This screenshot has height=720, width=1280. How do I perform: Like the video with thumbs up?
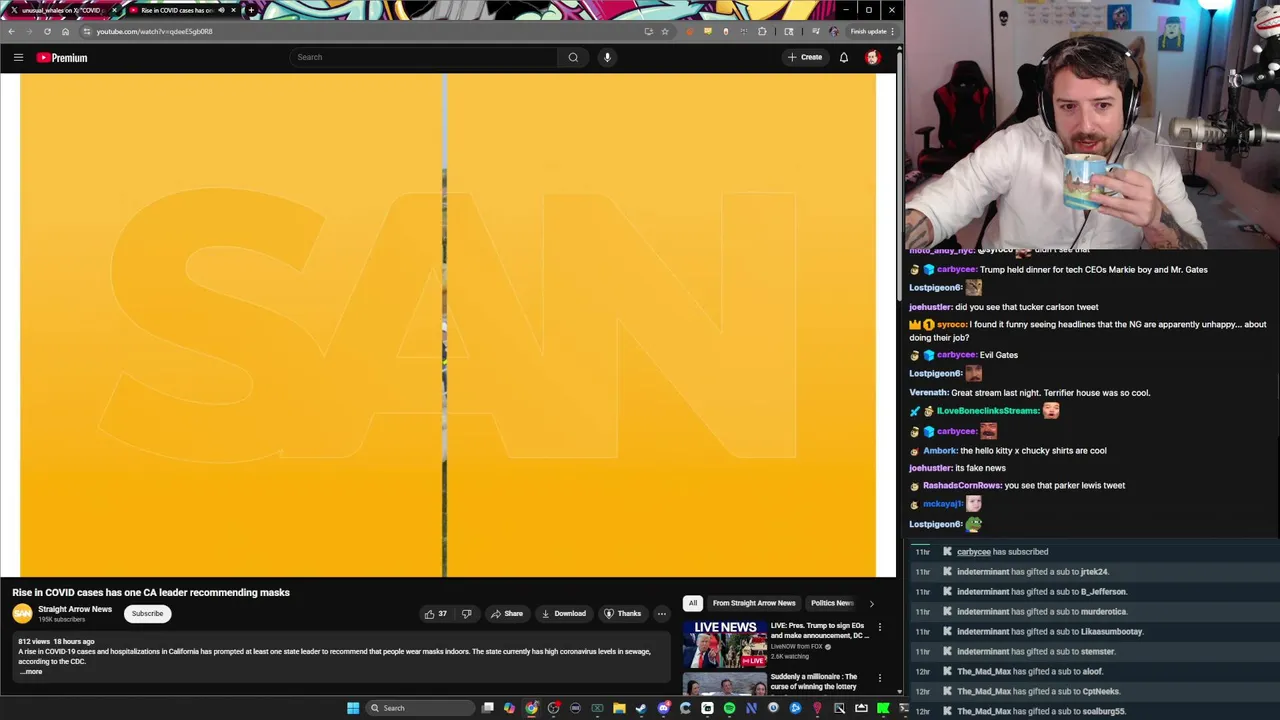[435, 613]
